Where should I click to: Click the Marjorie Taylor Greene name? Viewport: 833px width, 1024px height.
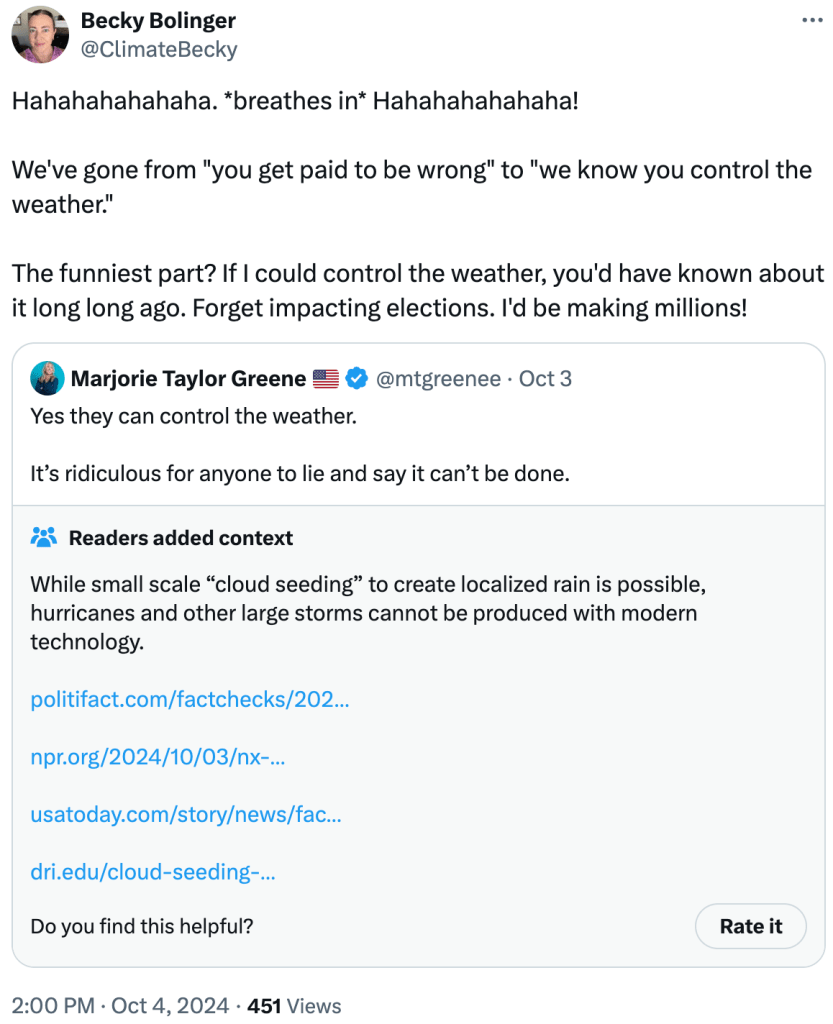(188, 379)
